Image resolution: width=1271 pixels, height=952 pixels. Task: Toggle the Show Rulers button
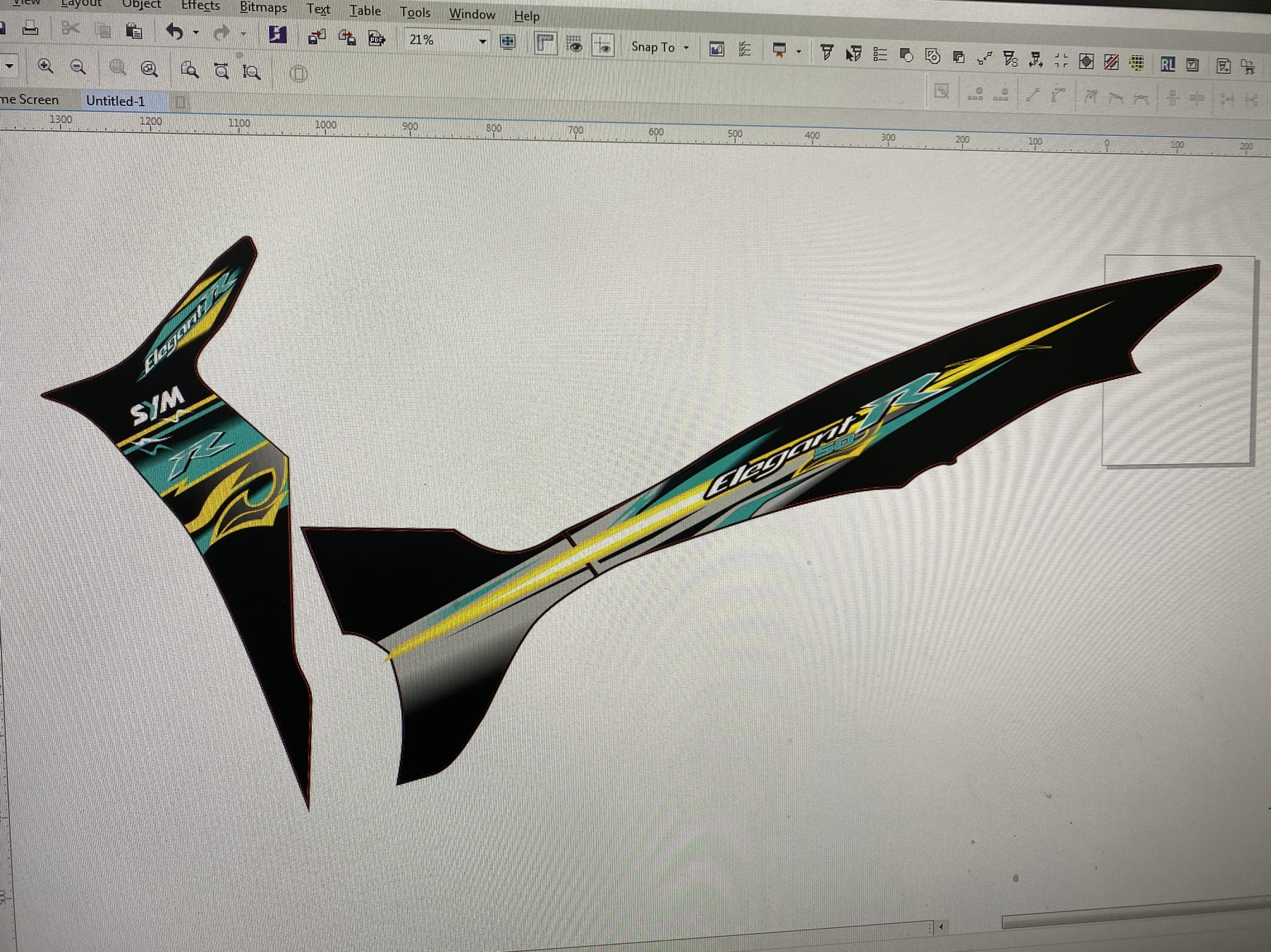click(x=545, y=43)
